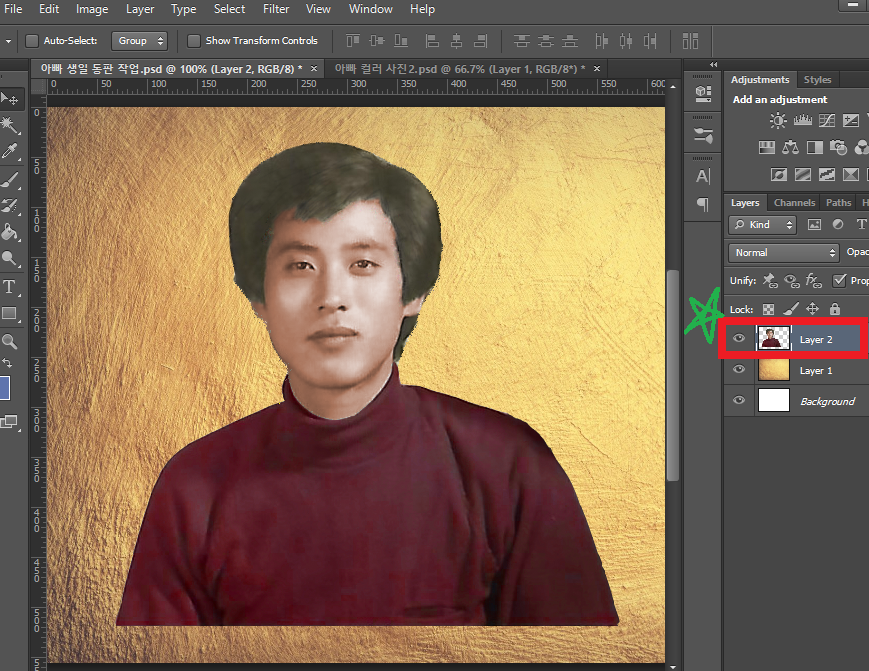Add a Hue/Saturation adjustment
869x671 pixels.
pyautogui.click(x=766, y=147)
